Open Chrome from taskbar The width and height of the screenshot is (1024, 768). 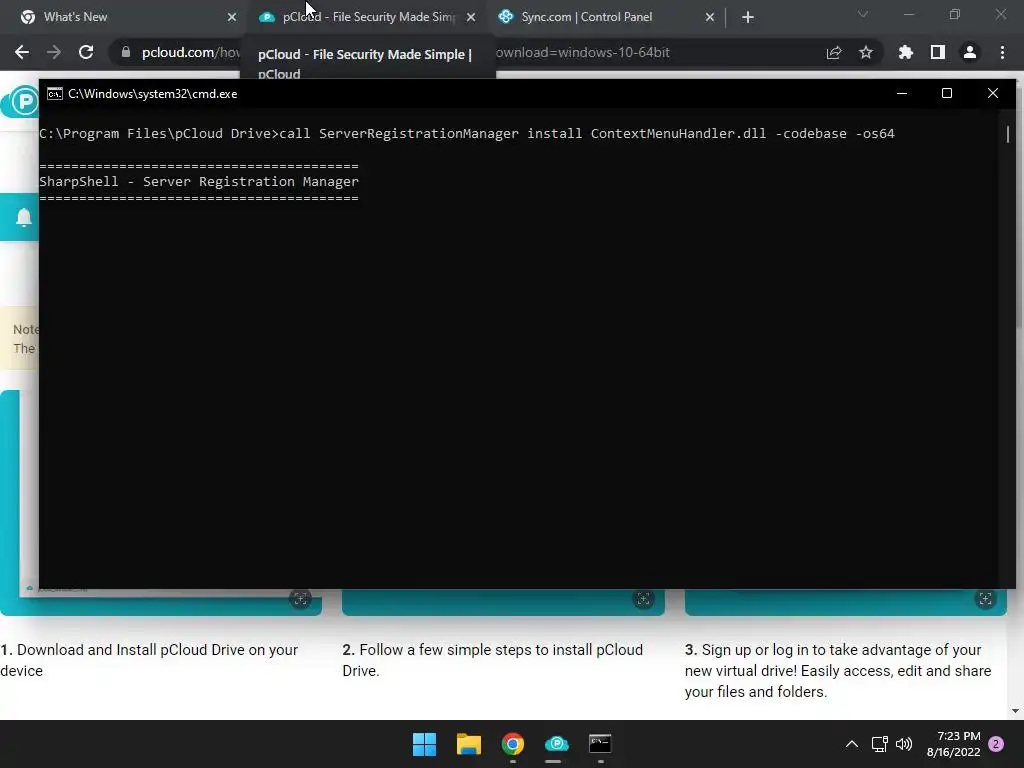pyautogui.click(x=513, y=744)
